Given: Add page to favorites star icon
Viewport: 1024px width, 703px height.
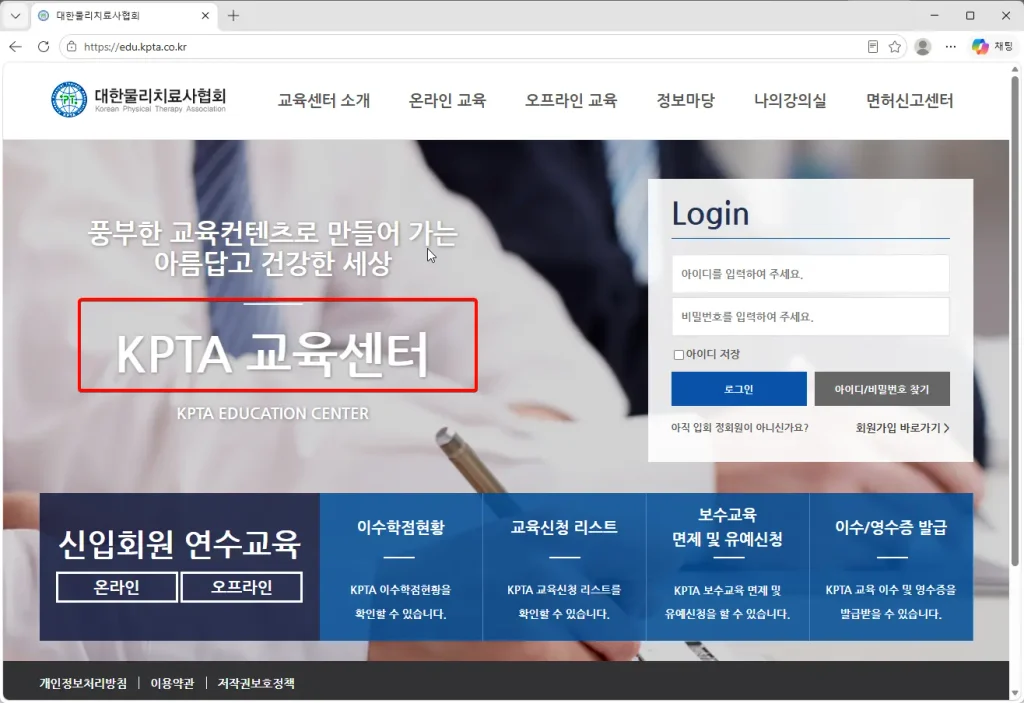Looking at the screenshot, I should [895, 47].
